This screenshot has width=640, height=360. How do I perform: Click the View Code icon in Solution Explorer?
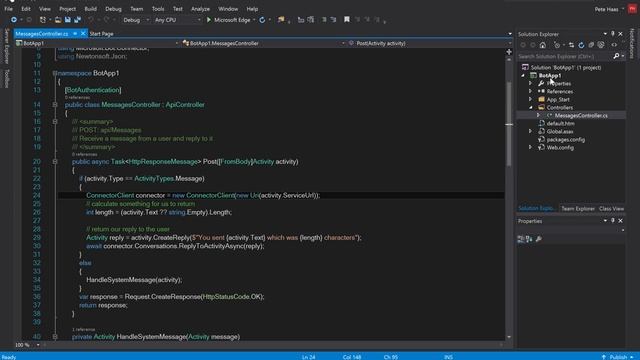click(x=614, y=45)
